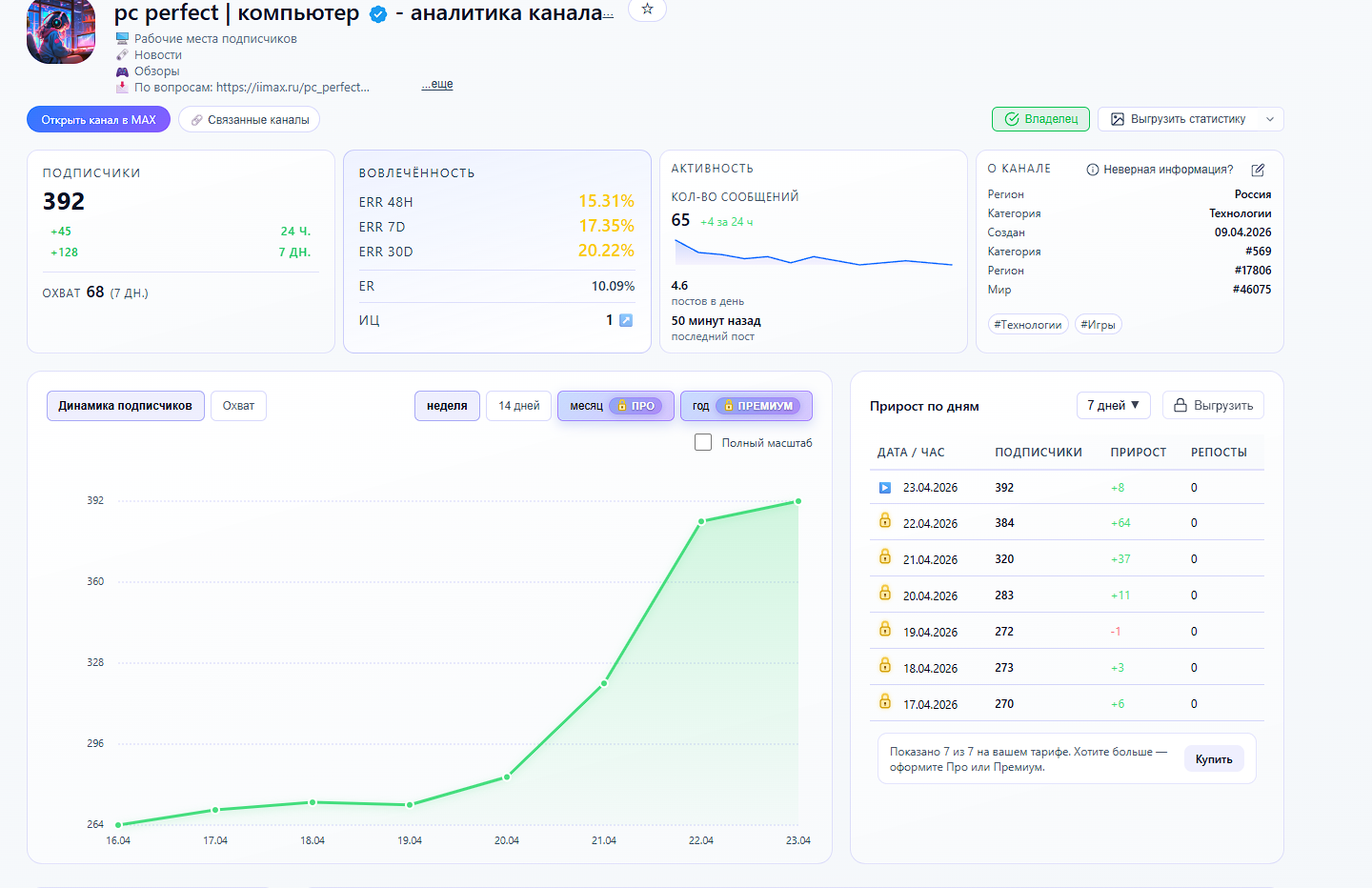Click the 22.04 data point on the chart
Image resolution: width=1372 pixels, height=888 pixels.
click(x=701, y=521)
